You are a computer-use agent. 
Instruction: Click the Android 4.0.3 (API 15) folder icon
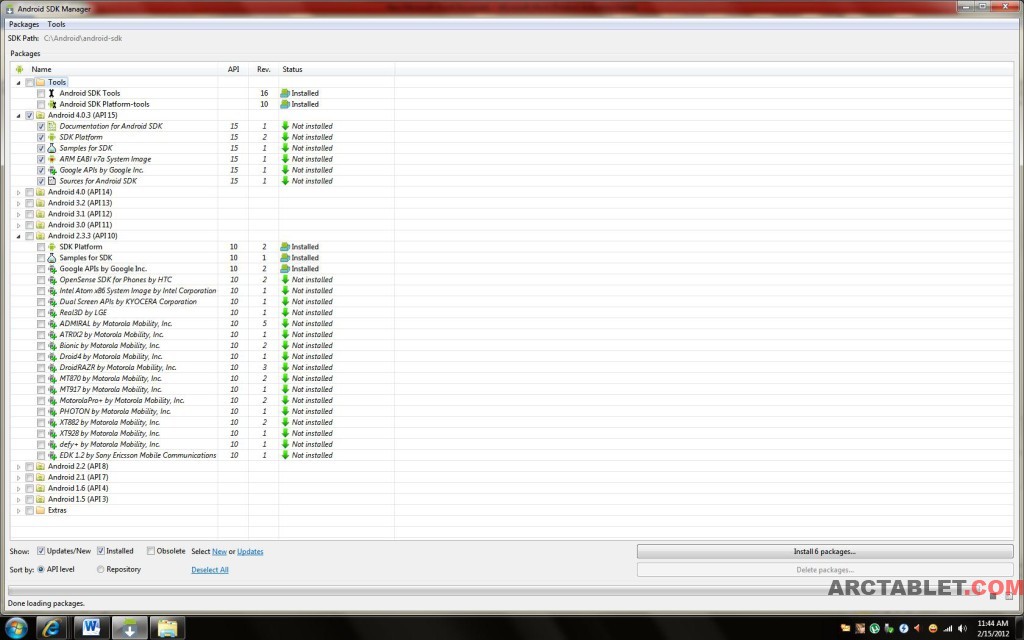click(40, 116)
